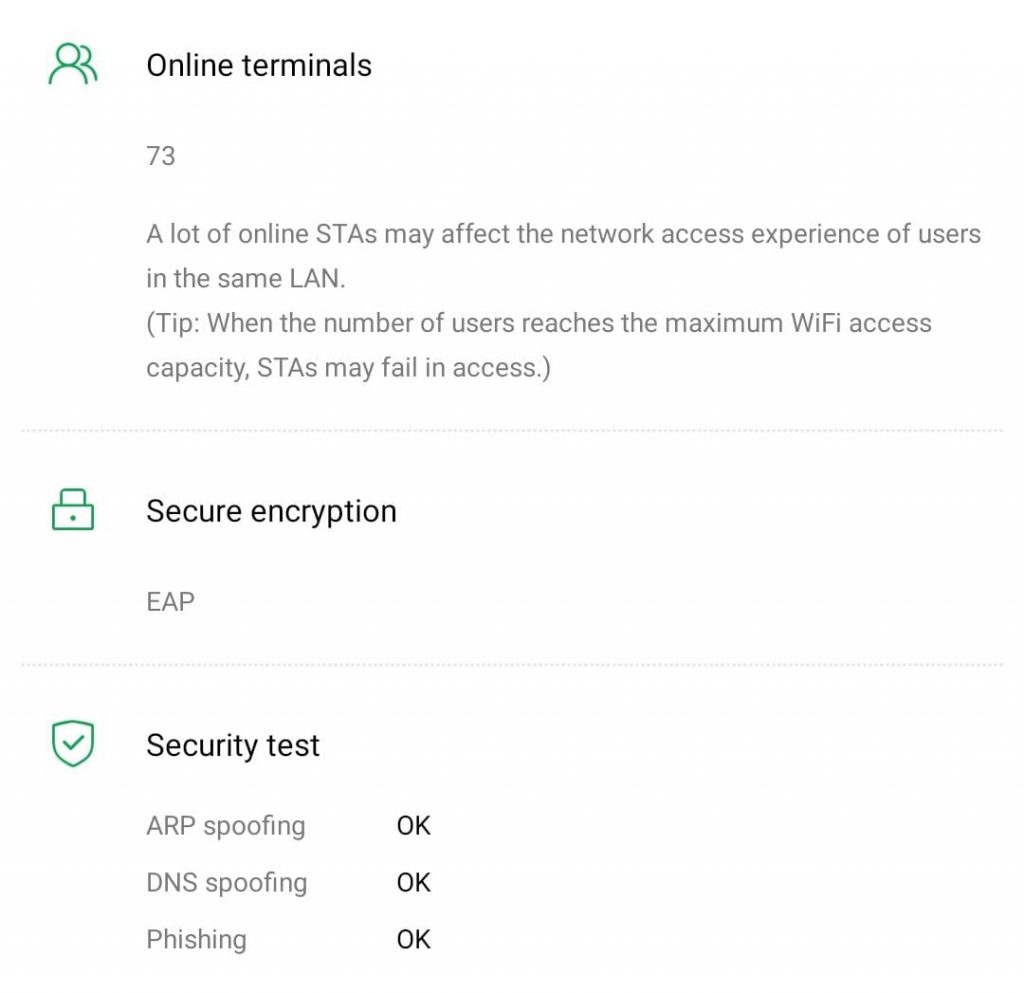Tap the EAP encryption value

click(x=170, y=602)
